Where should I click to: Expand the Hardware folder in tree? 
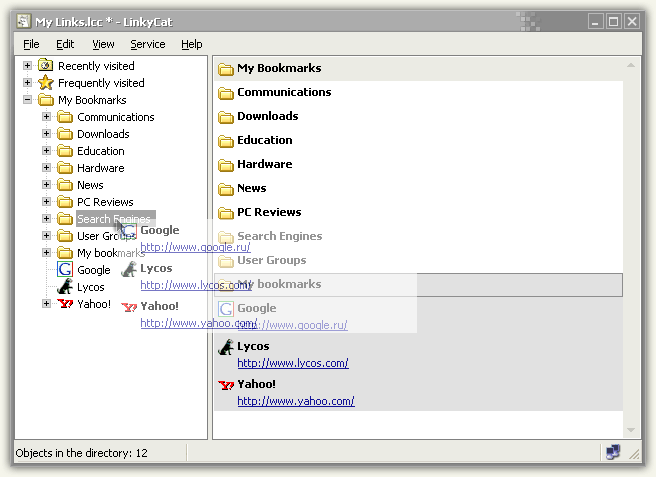(46, 168)
